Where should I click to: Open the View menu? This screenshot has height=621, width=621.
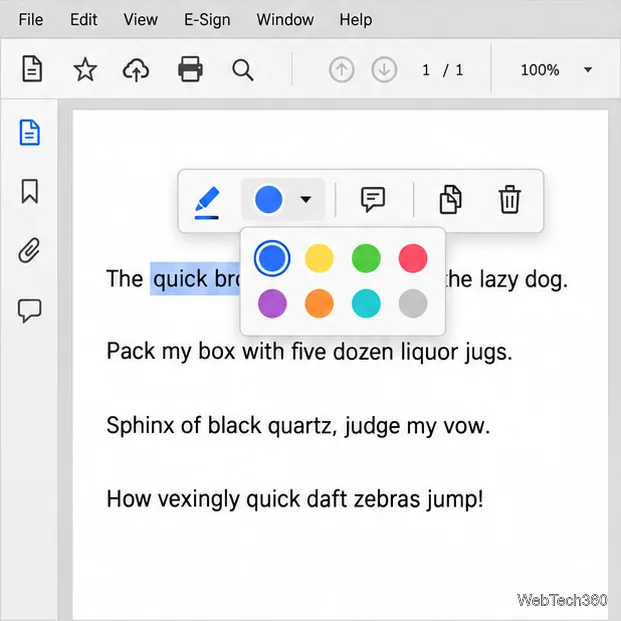click(141, 19)
